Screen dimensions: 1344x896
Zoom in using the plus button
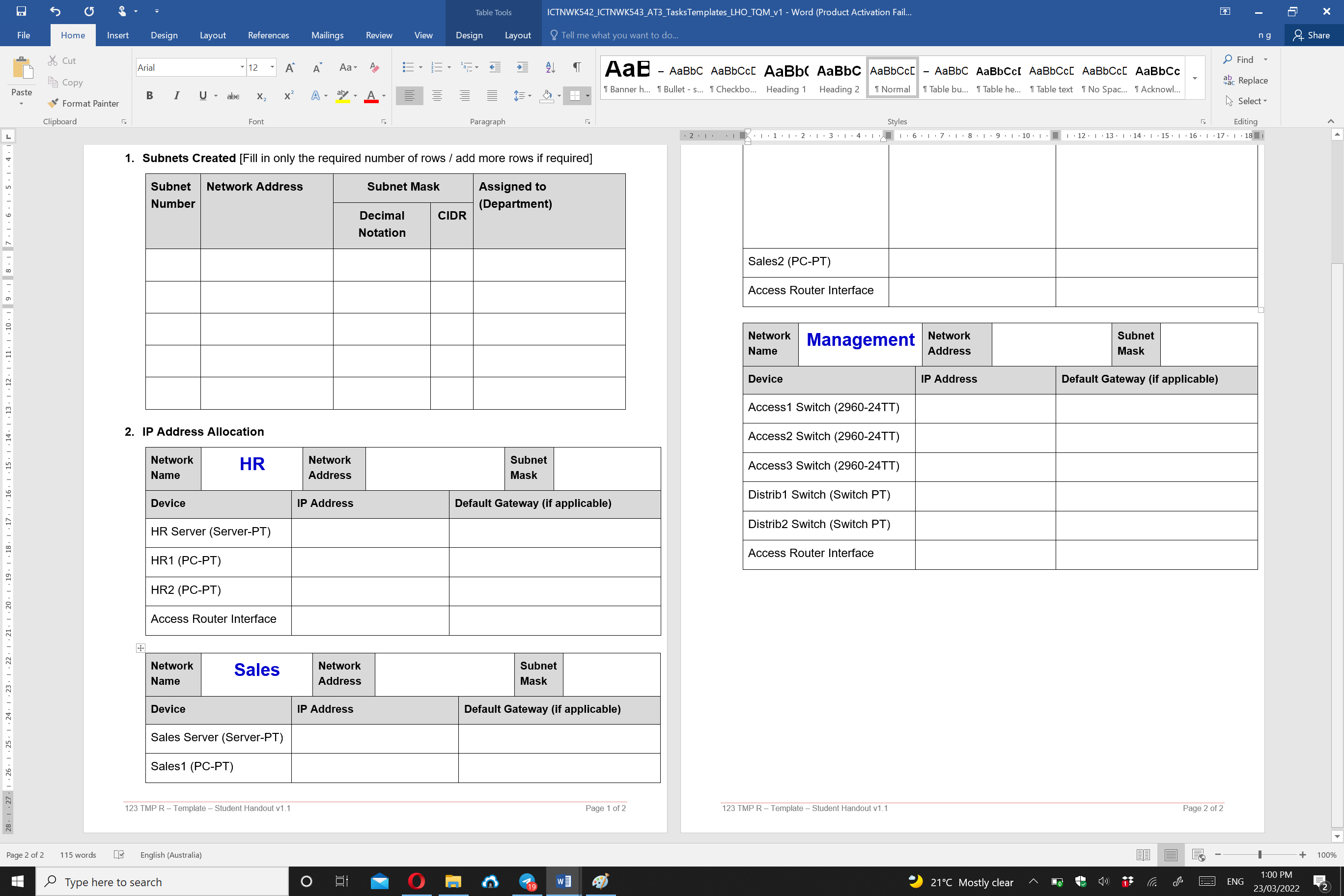[1302, 855]
